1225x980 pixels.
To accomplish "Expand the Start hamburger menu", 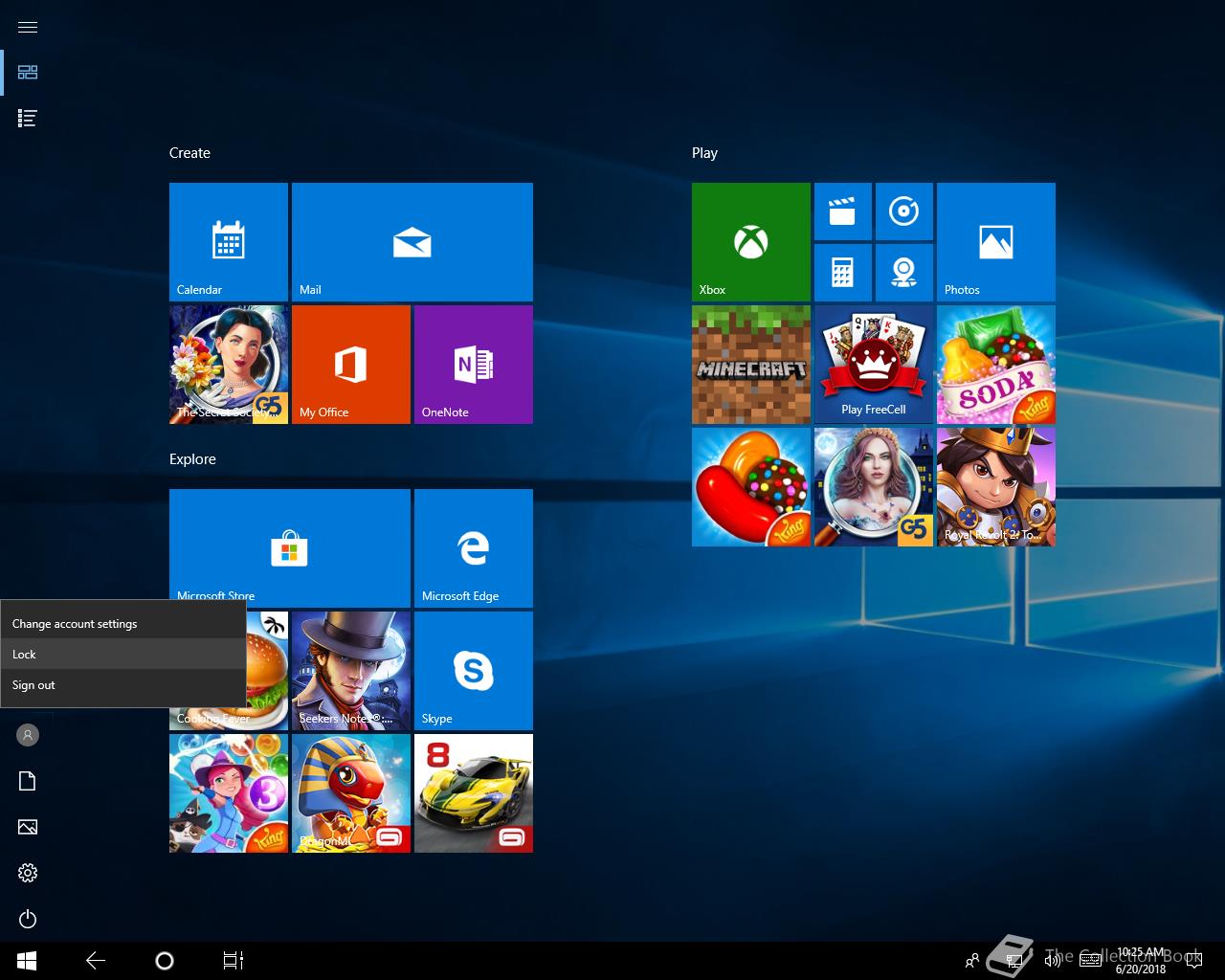I will click(x=28, y=27).
